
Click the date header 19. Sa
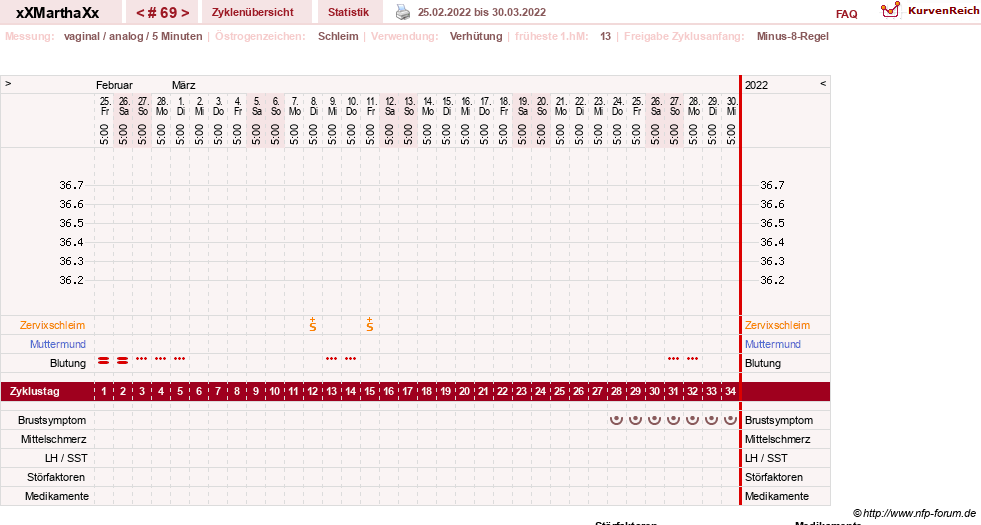pyautogui.click(x=522, y=106)
